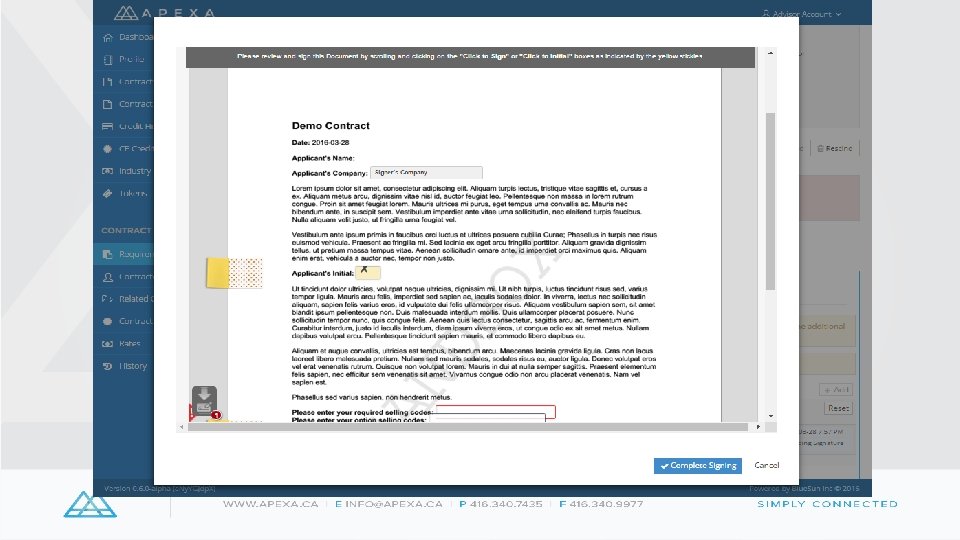Select the highlighted Requirements sidebar icon
This screenshot has width=960, height=540.
pyautogui.click(x=108, y=254)
